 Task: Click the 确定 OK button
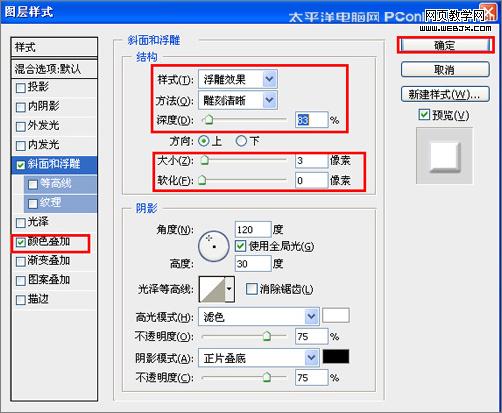(x=445, y=45)
